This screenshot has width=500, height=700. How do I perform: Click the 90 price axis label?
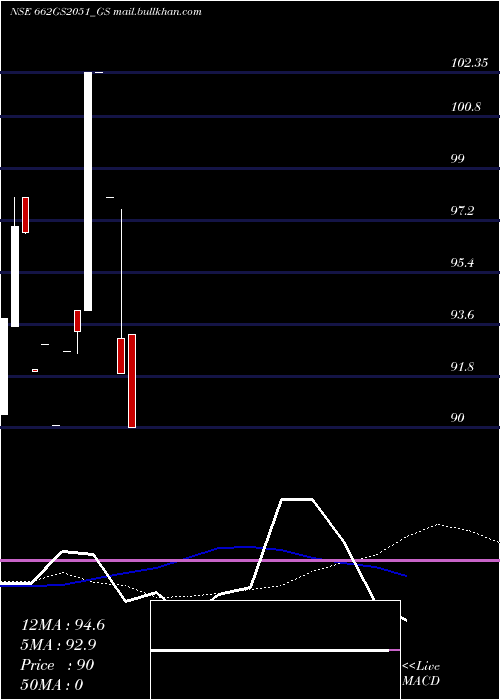458,418
